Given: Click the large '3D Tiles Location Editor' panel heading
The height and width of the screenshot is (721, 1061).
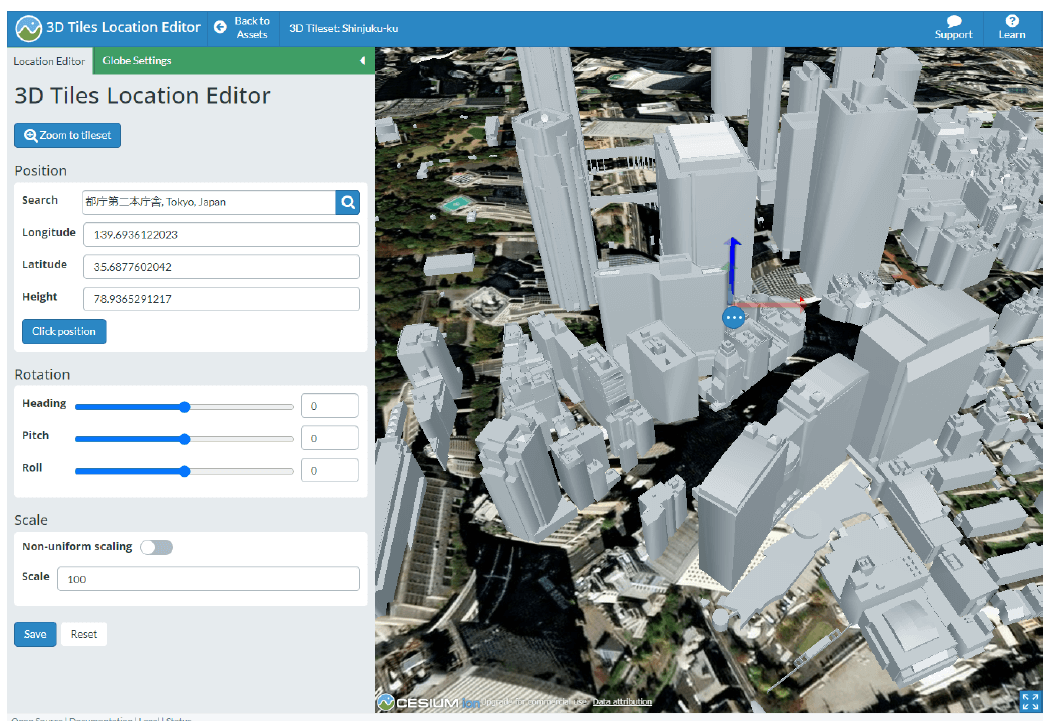Looking at the screenshot, I should point(142,96).
